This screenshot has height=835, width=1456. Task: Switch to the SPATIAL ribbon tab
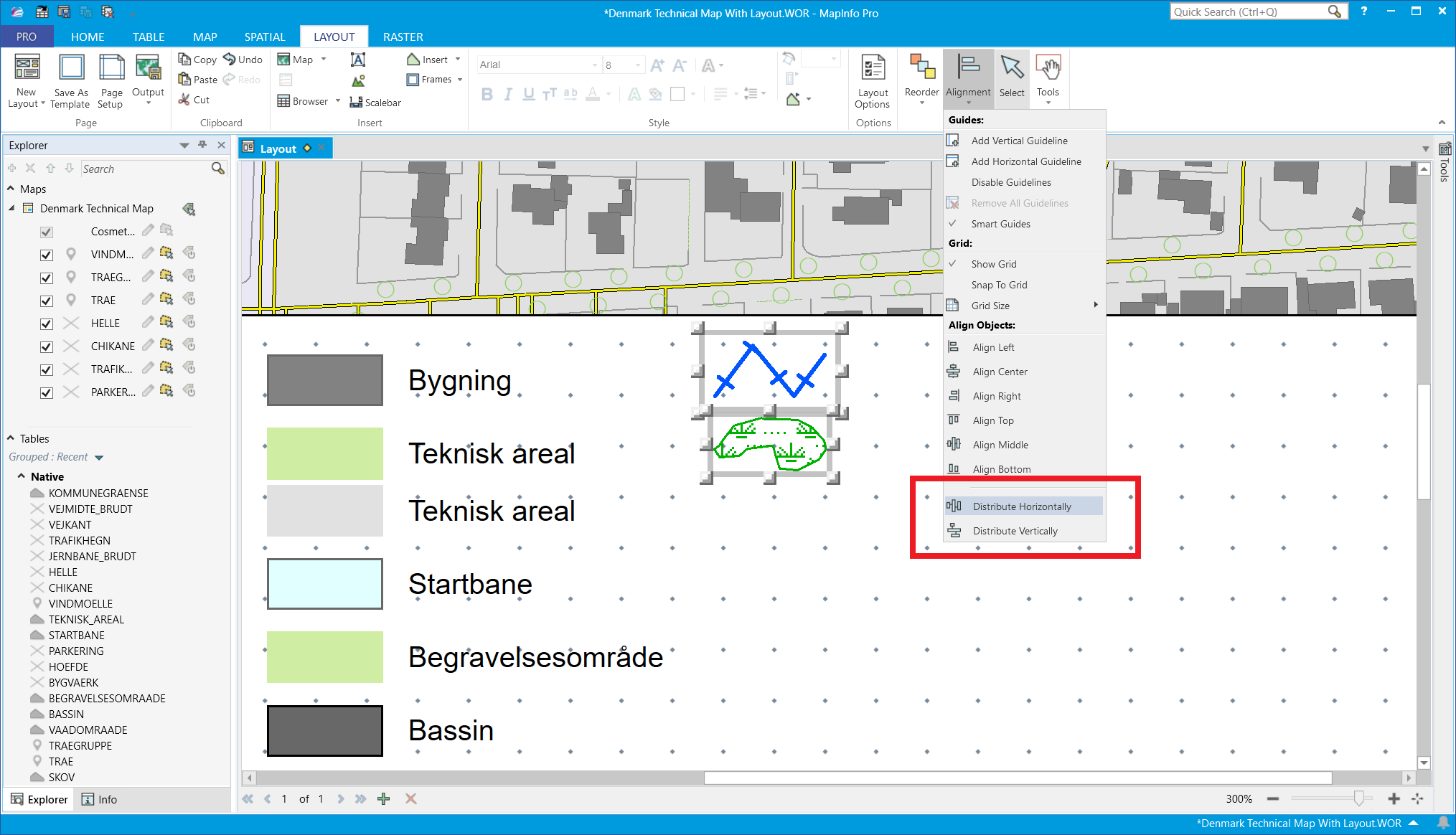click(264, 37)
